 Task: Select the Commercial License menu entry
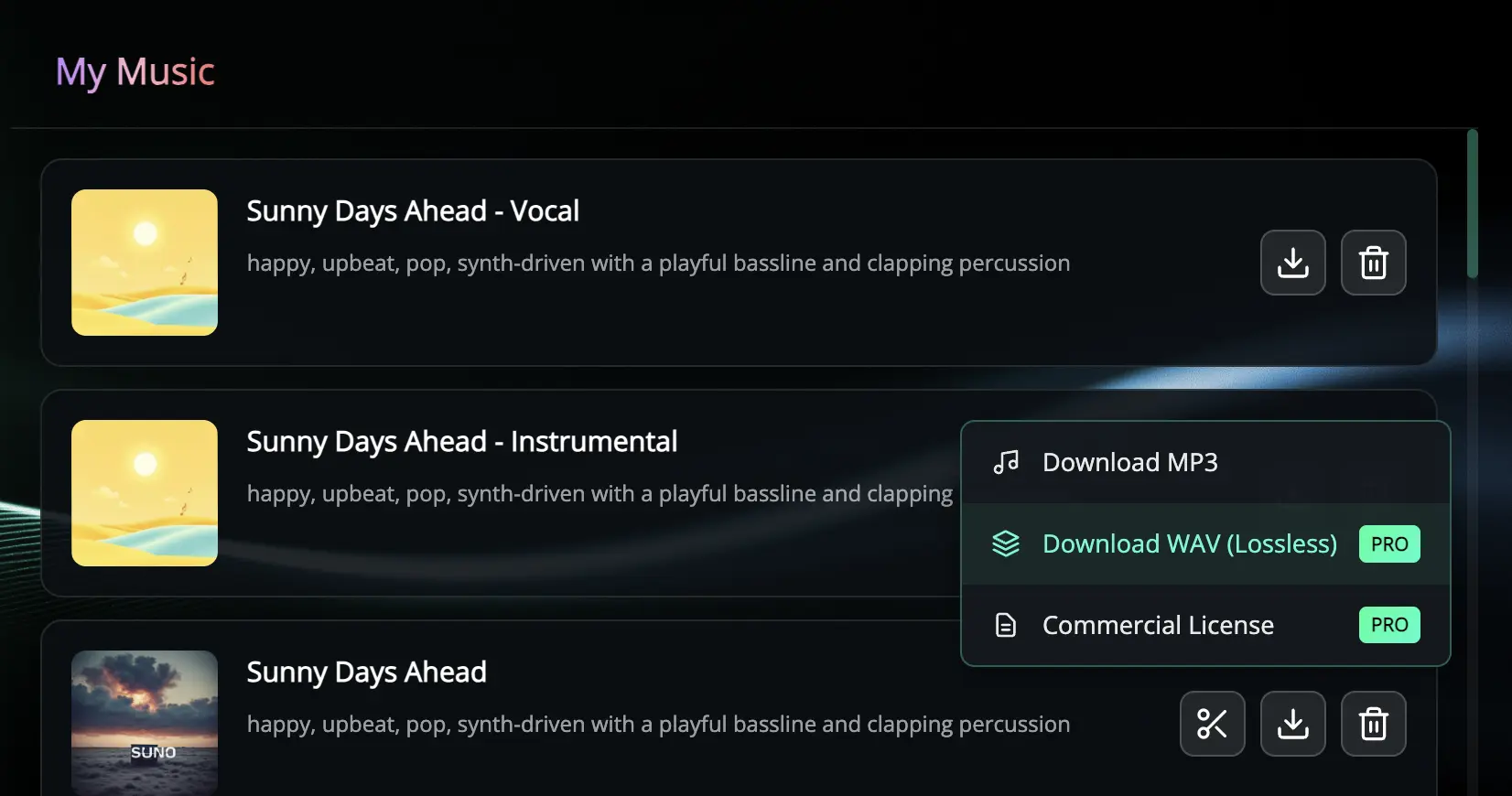pos(1205,625)
